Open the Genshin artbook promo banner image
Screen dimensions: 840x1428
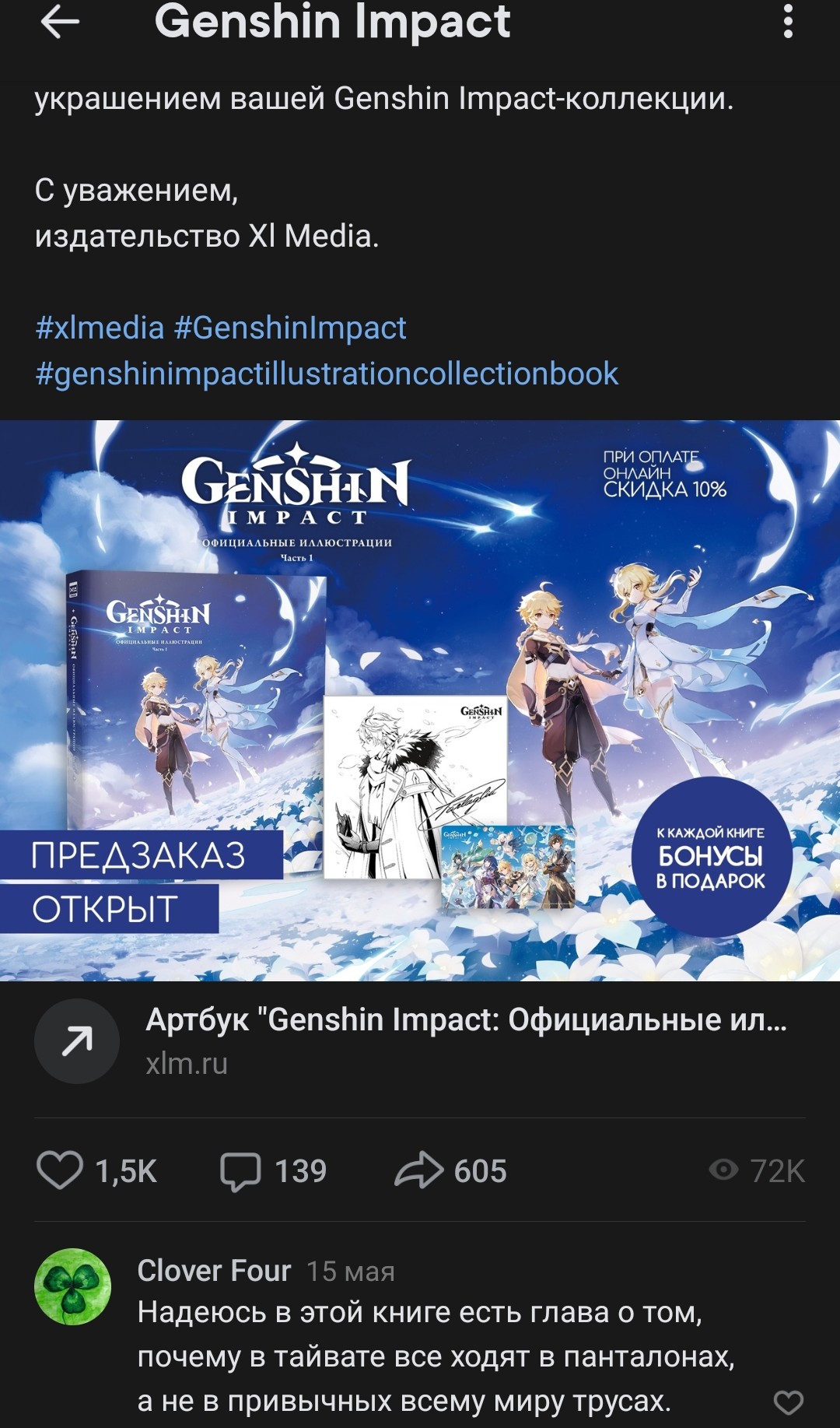pos(420,700)
